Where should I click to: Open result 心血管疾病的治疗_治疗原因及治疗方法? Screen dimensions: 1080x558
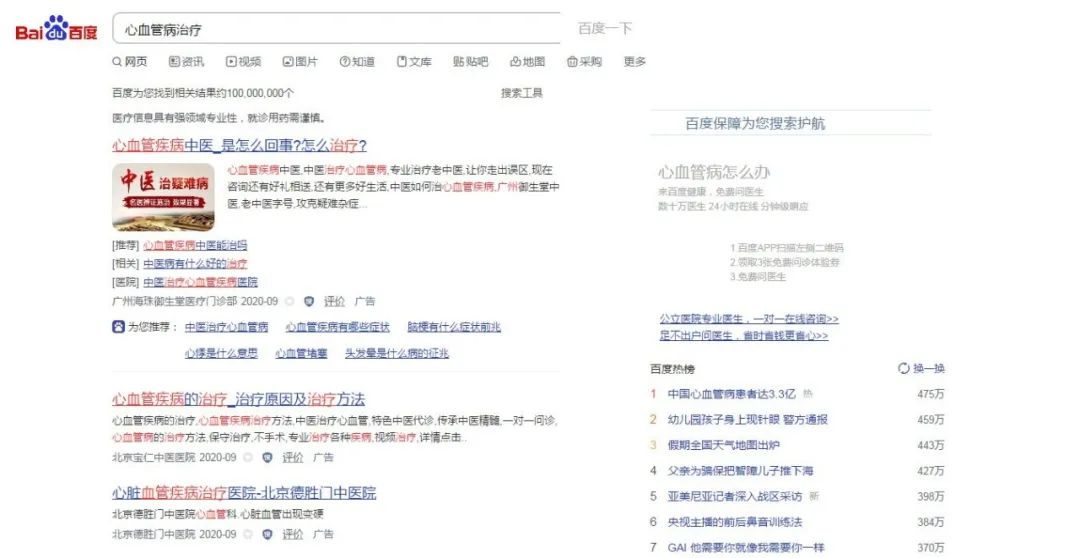click(x=238, y=399)
